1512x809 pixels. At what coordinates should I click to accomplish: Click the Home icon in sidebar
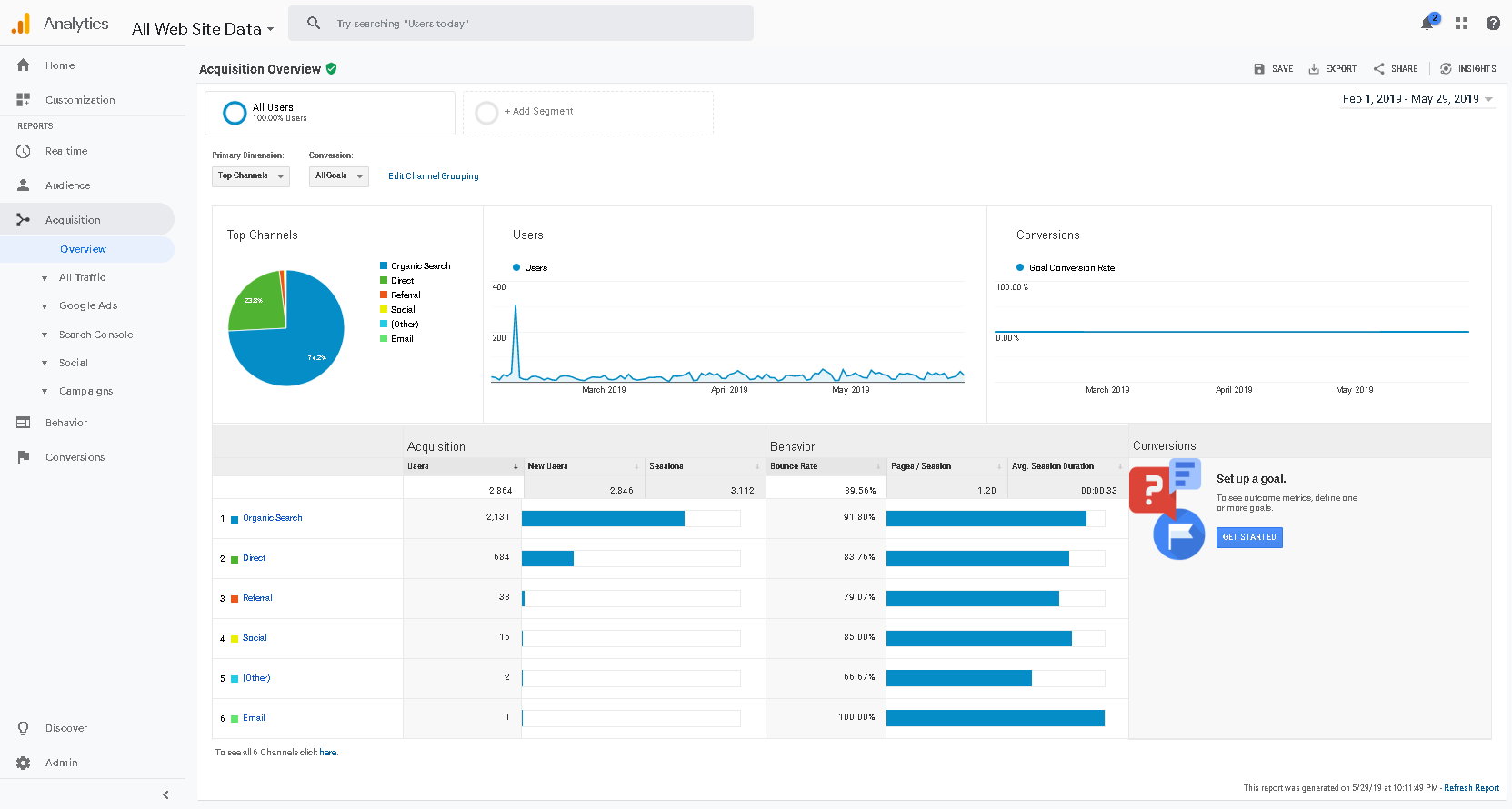coord(24,65)
